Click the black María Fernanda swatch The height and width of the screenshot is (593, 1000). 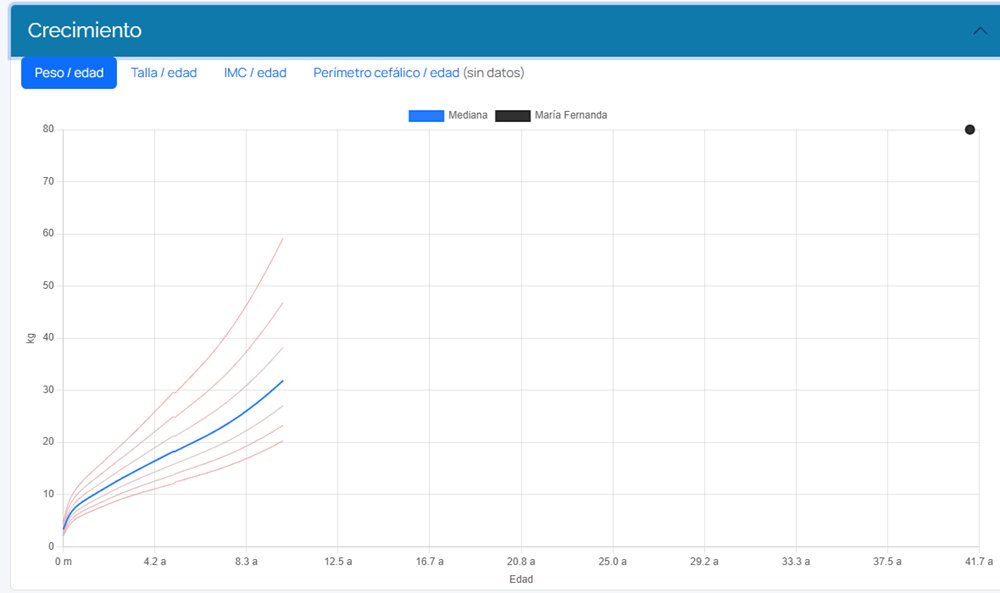[513, 115]
